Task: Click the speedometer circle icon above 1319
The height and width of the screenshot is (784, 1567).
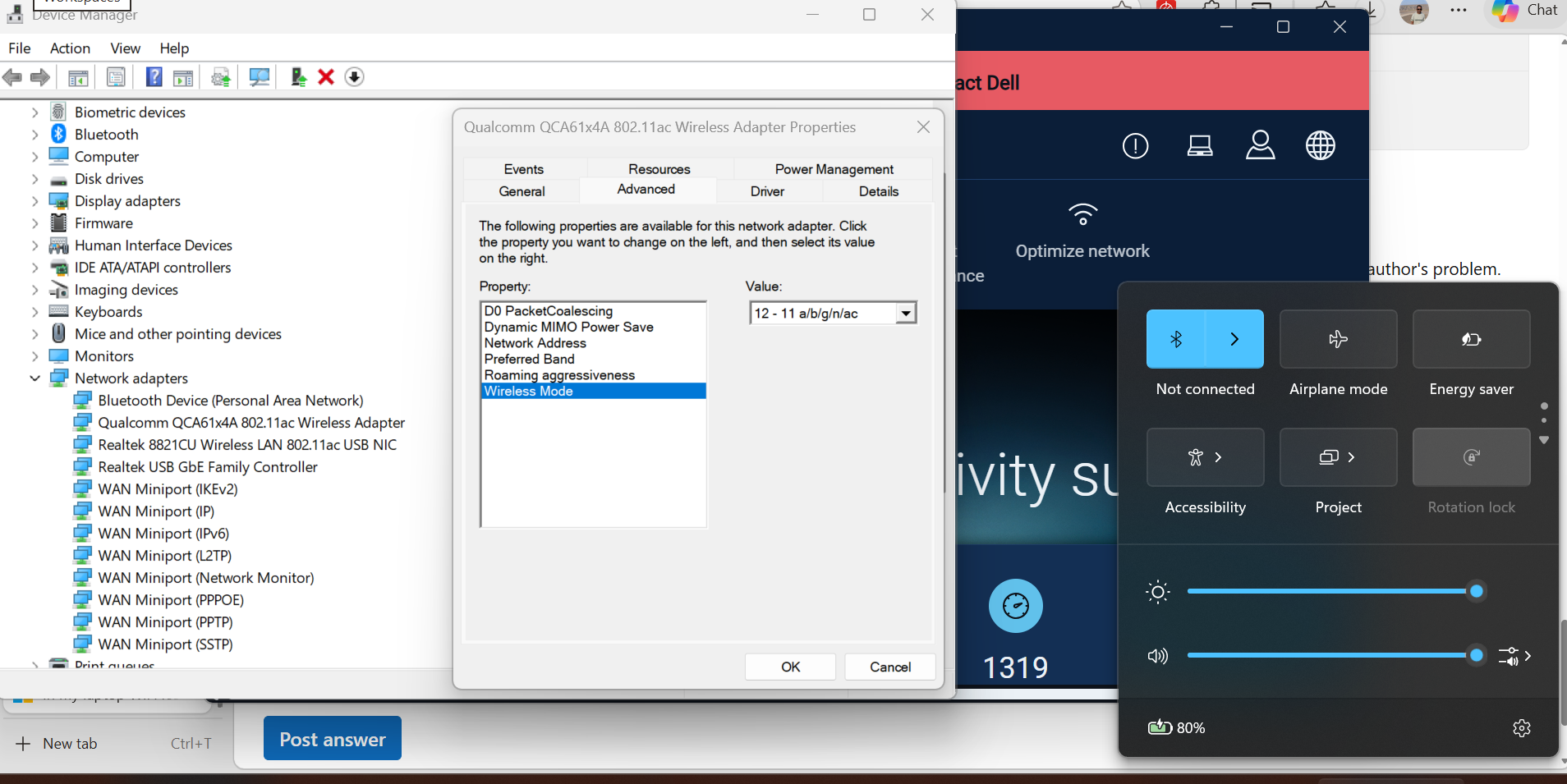Action: coord(1016,606)
